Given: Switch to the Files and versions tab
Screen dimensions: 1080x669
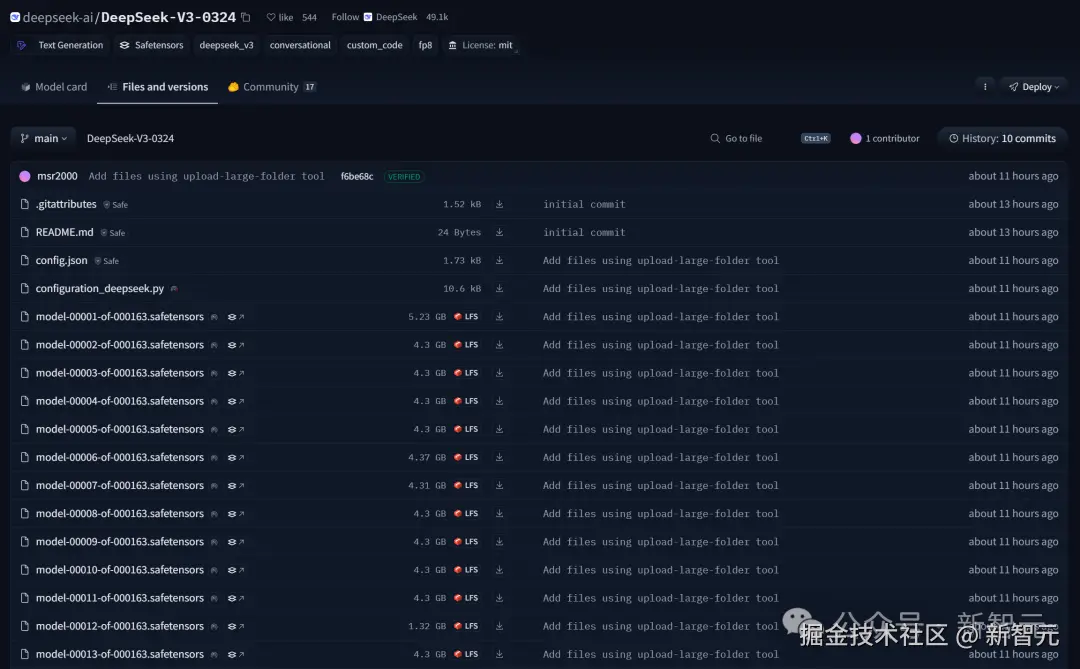Looking at the screenshot, I should (x=158, y=87).
